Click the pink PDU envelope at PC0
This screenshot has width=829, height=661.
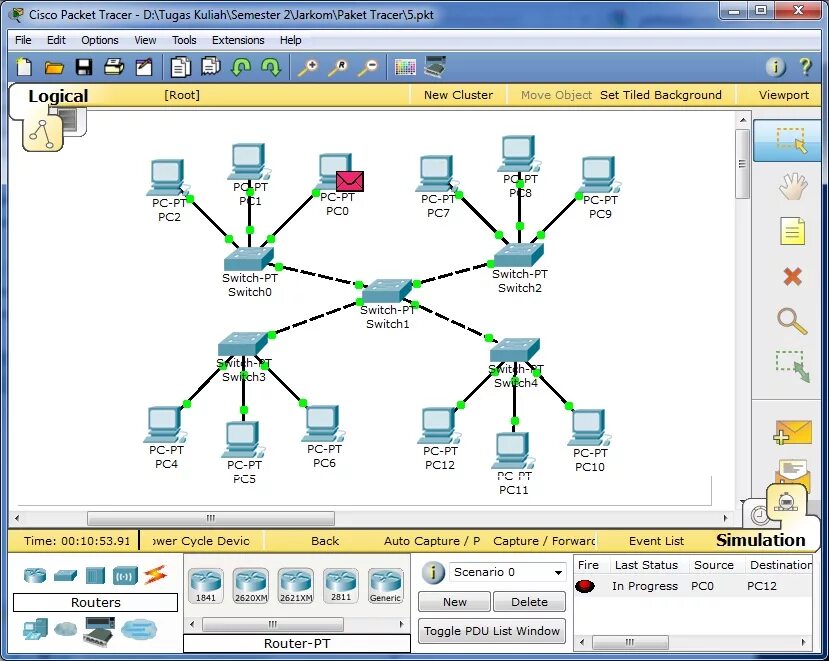click(x=349, y=181)
